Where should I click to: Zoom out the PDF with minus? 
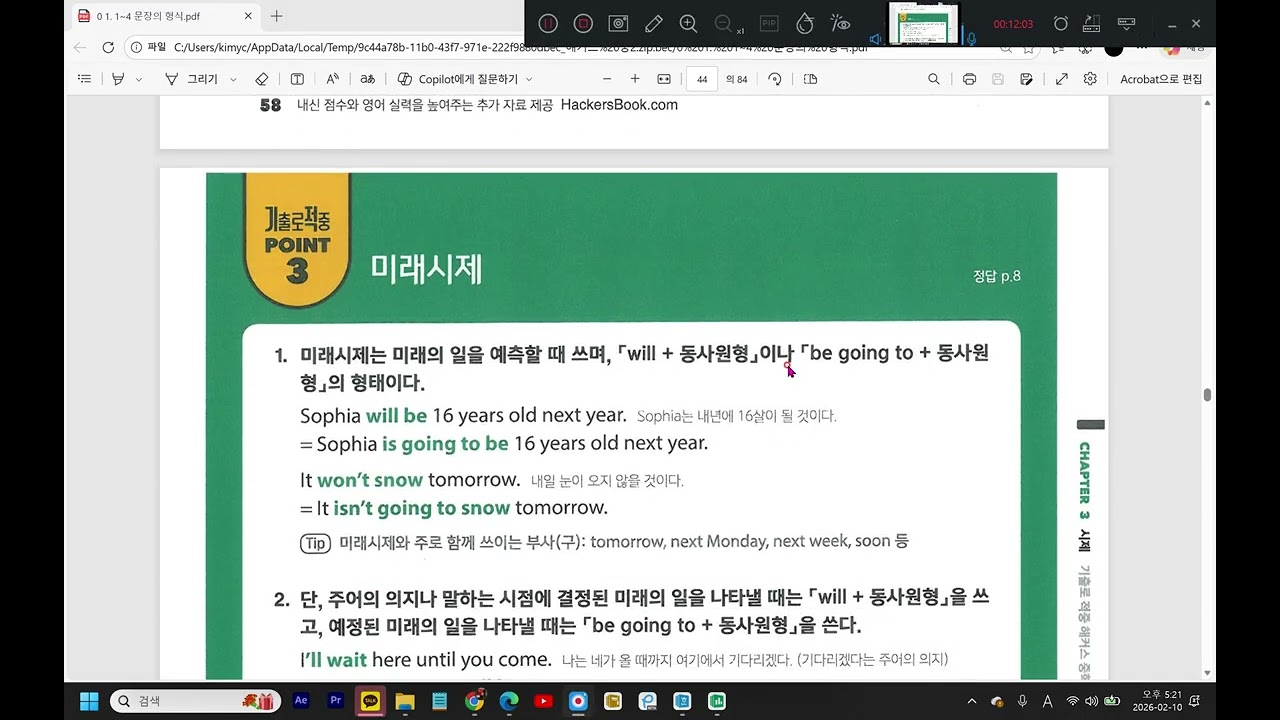point(606,79)
